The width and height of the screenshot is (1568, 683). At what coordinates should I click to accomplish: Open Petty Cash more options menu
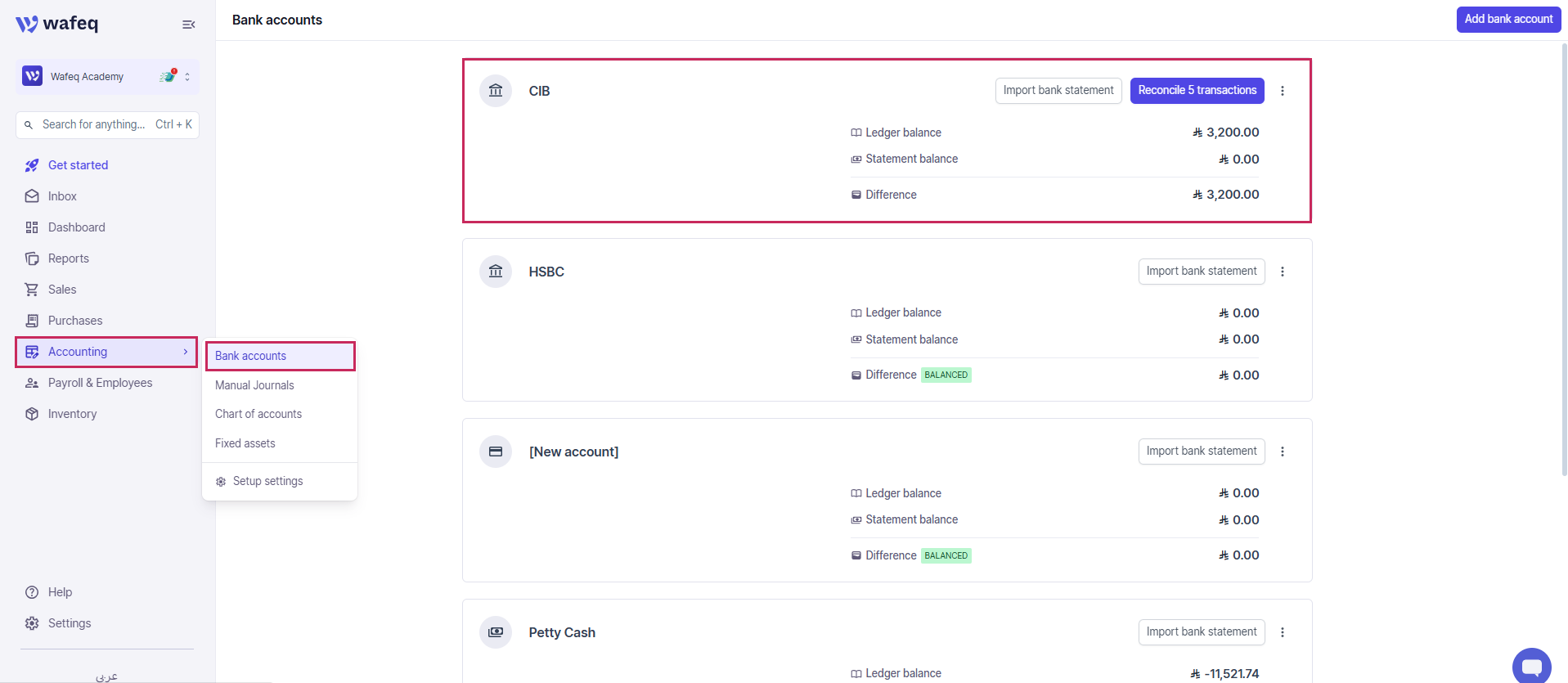(1283, 632)
